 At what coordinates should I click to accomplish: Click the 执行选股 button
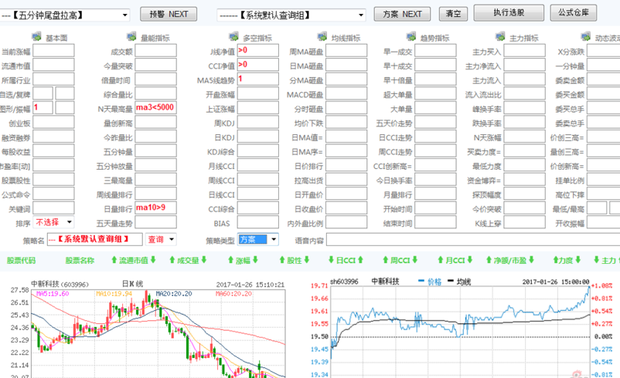click(x=509, y=13)
